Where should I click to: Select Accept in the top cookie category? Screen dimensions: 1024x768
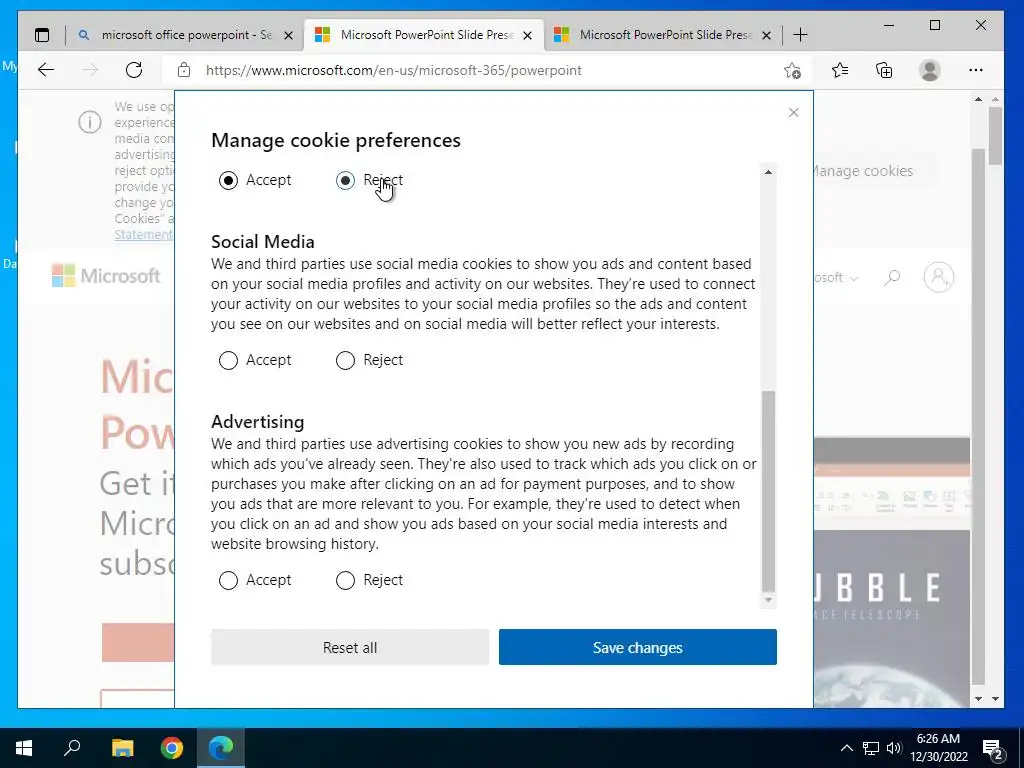coord(229,180)
